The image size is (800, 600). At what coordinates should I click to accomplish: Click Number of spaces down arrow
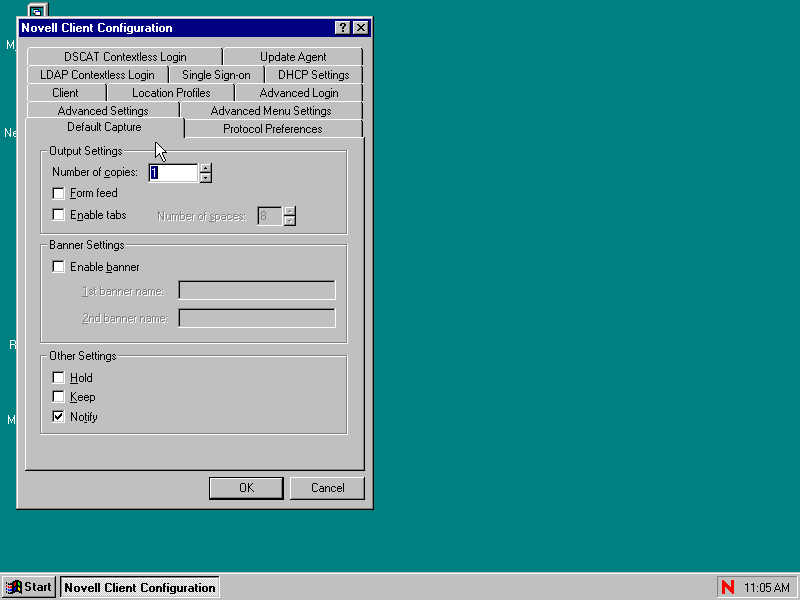[x=290, y=221]
